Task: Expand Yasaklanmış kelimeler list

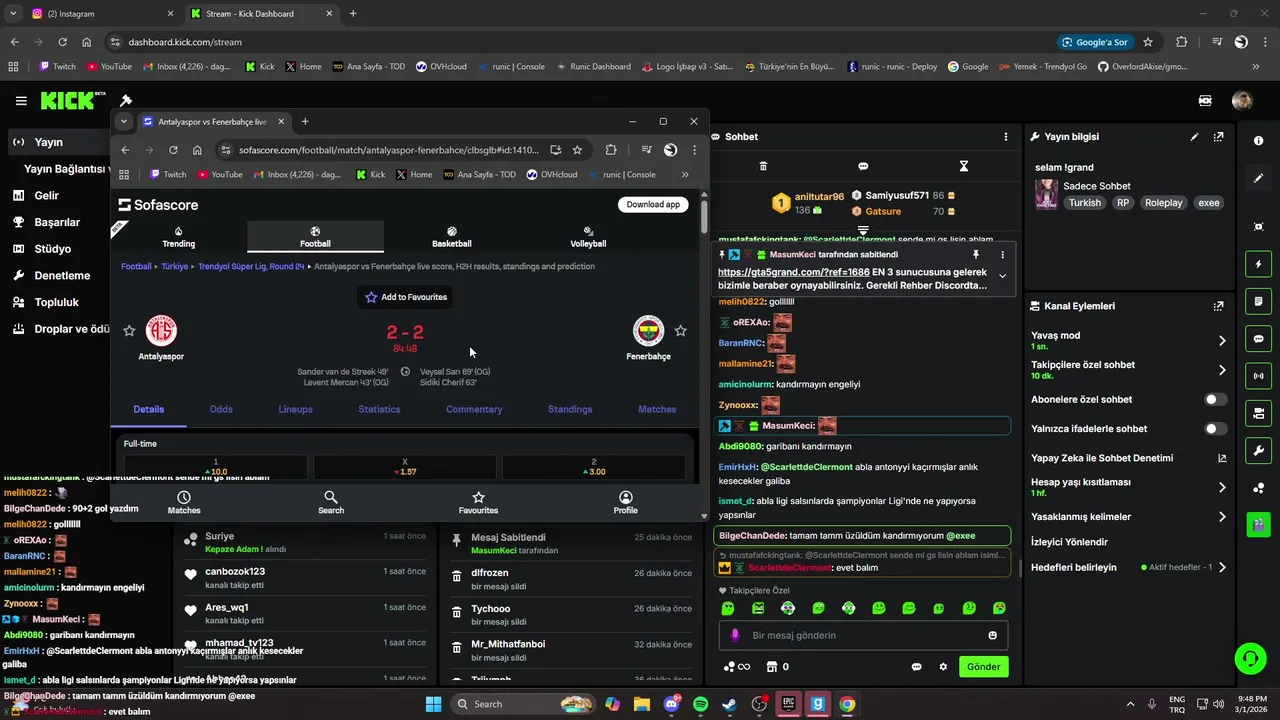Action: pyautogui.click(x=1222, y=517)
